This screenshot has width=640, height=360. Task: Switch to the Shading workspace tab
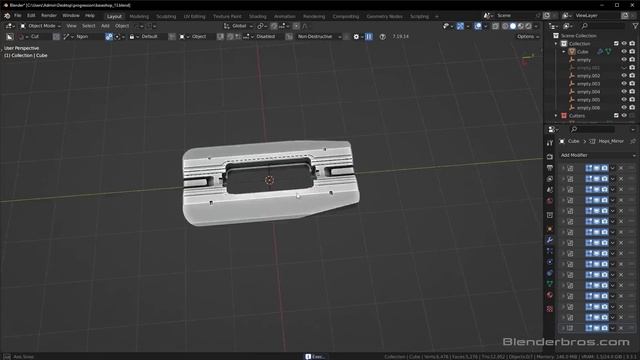click(258, 16)
